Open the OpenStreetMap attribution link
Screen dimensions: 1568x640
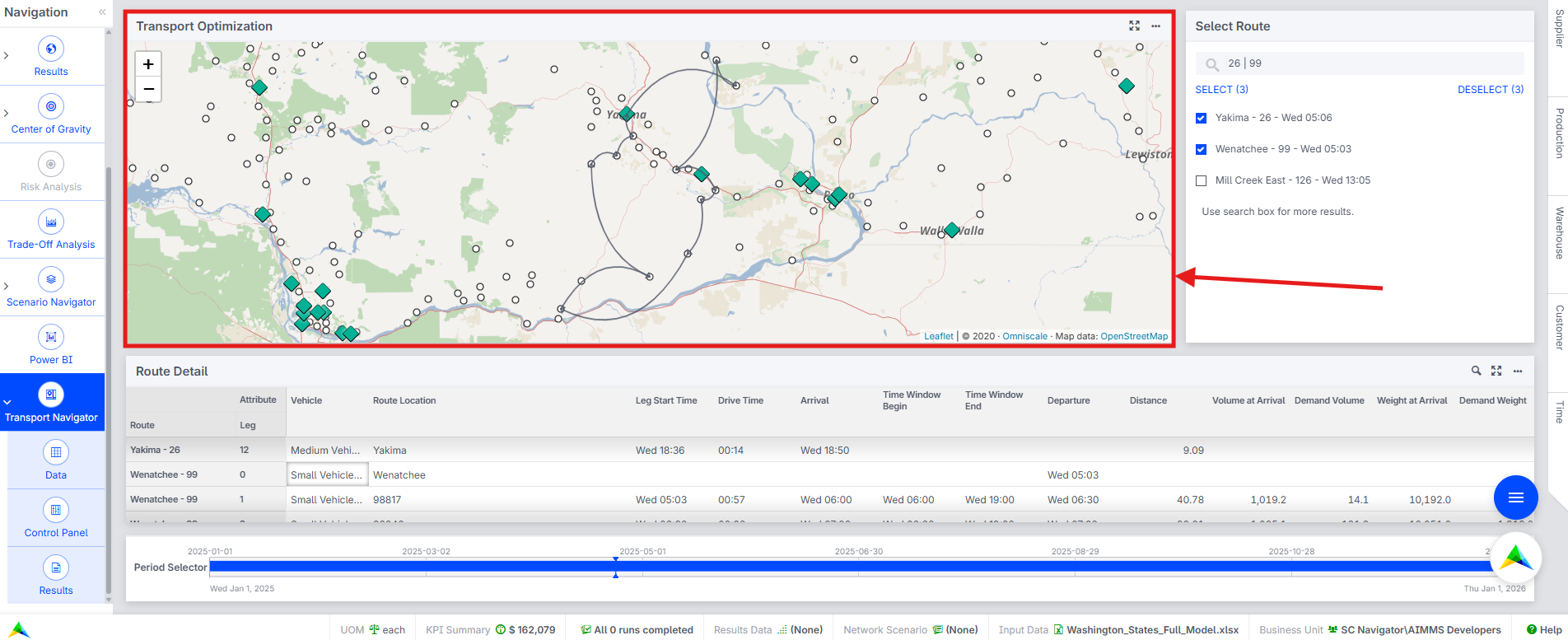click(x=1134, y=336)
